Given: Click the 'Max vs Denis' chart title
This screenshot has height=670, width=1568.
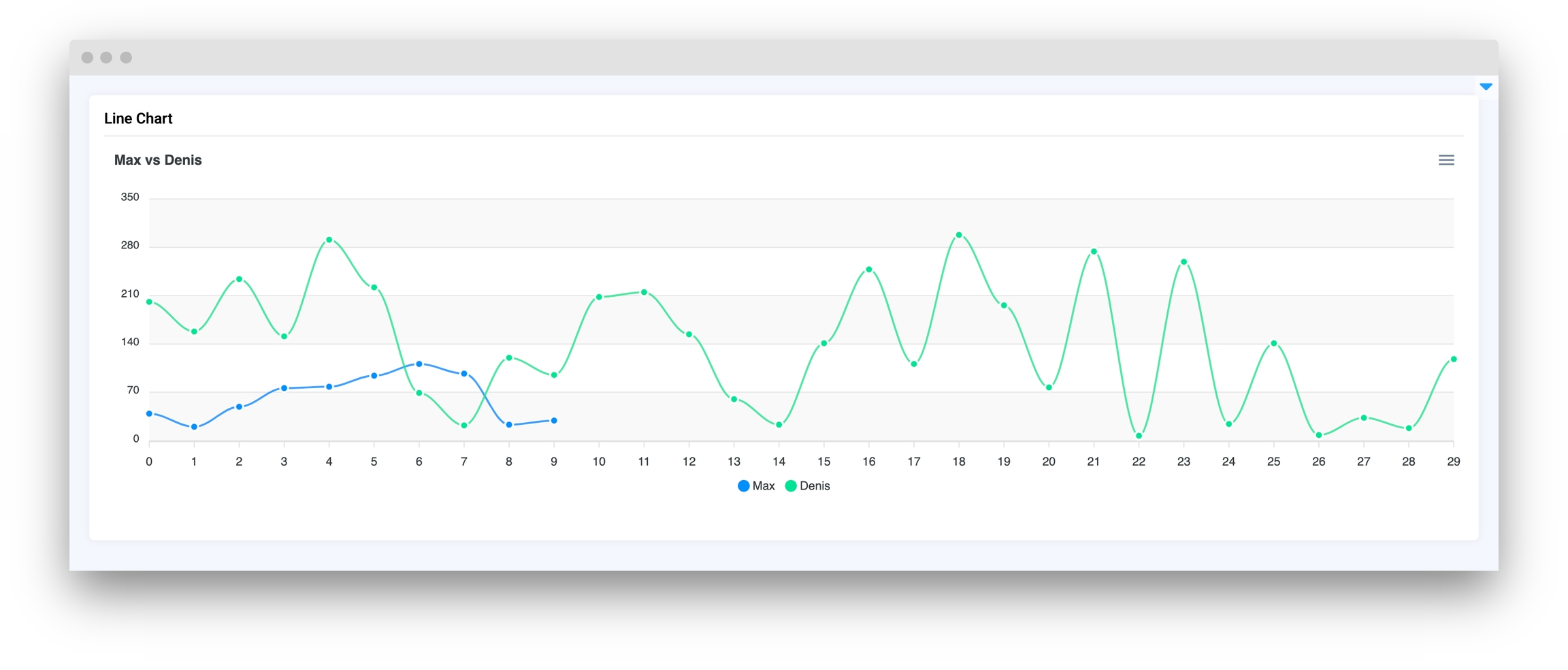Looking at the screenshot, I should (158, 160).
